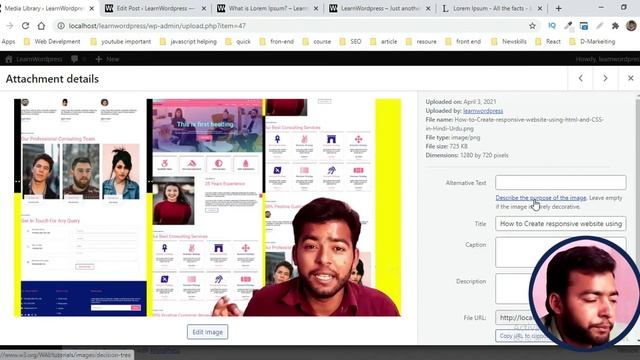Image resolution: width=640 pixels, height=360 pixels.
Task: Click the pen extension icon in toolbar
Action: pos(600,26)
